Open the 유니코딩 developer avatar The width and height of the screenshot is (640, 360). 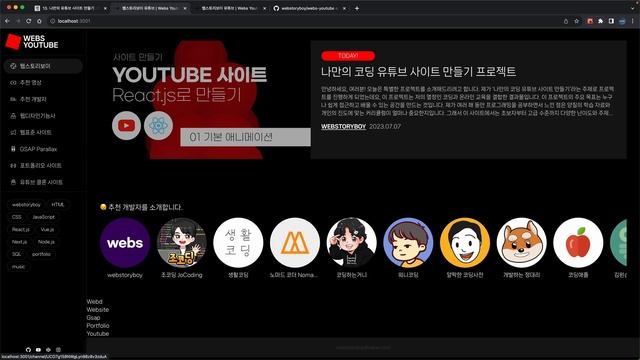tap(408, 243)
